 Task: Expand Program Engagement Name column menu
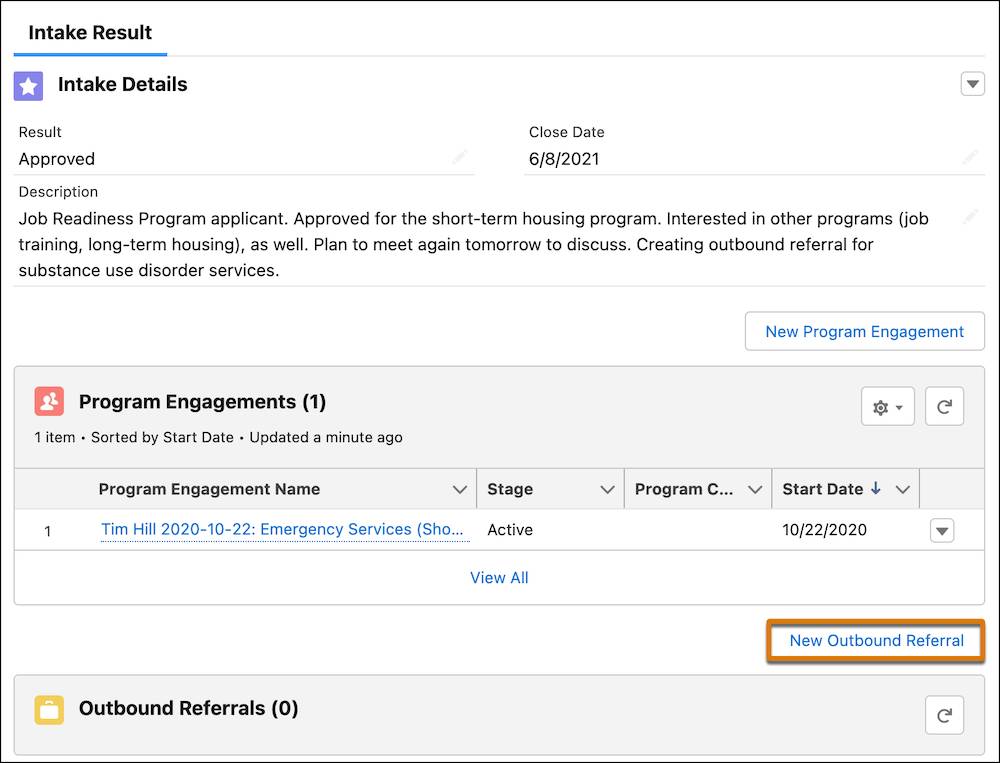[x=460, y=490]
